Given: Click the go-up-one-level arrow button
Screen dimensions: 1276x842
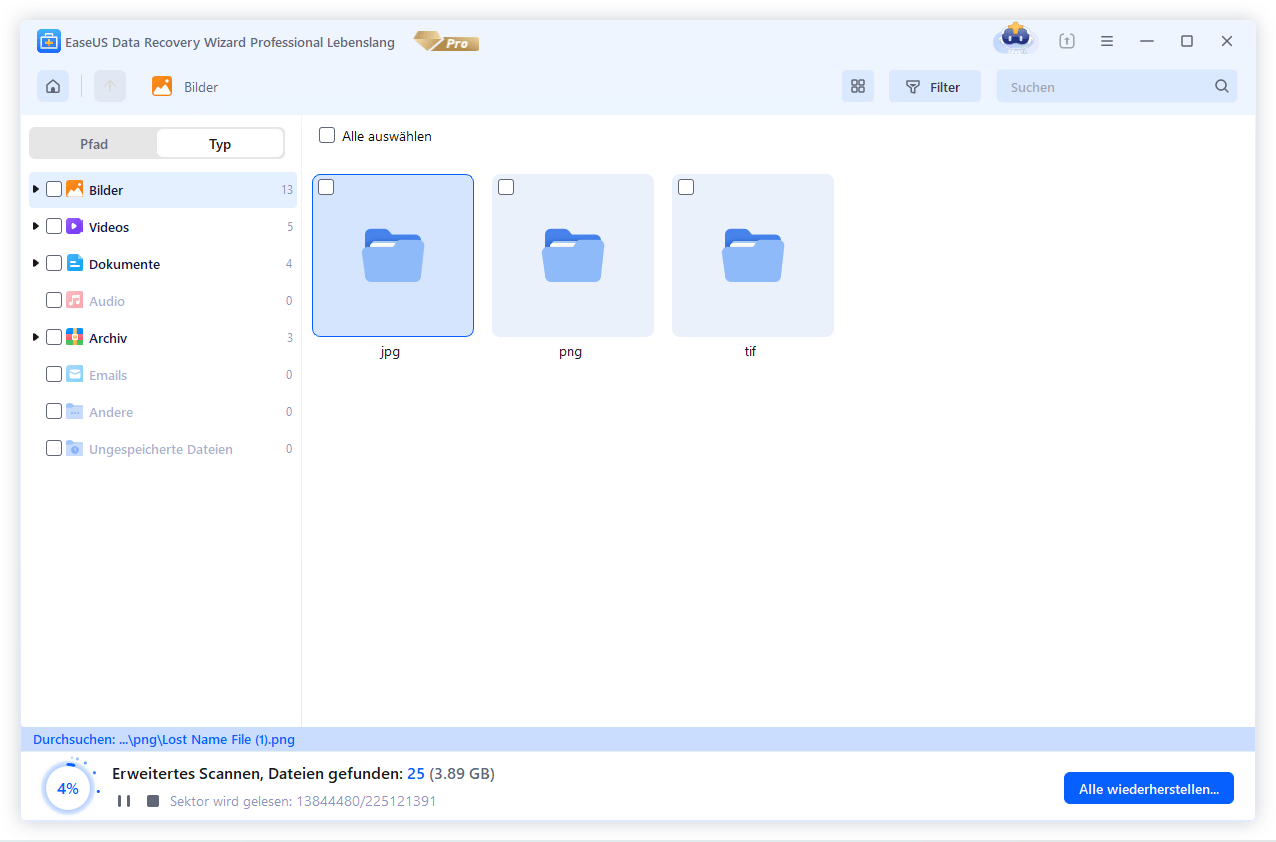Looking at the screenshot, I should click(110, 87).
